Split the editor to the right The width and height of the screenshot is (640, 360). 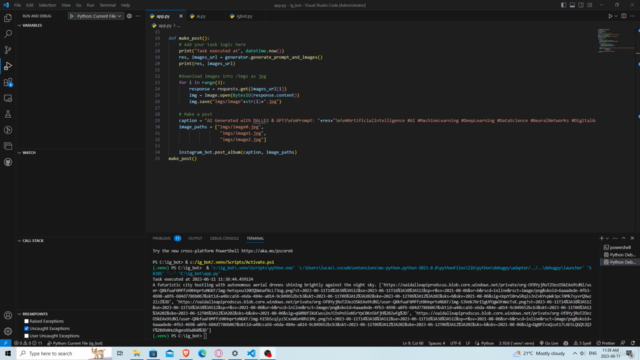tap(624, 16)
